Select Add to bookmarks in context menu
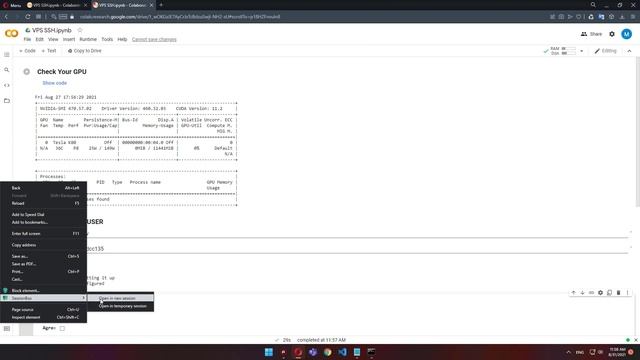Viewport: 640px width, 360px height. pyautogui.click(x=44, y=222)
